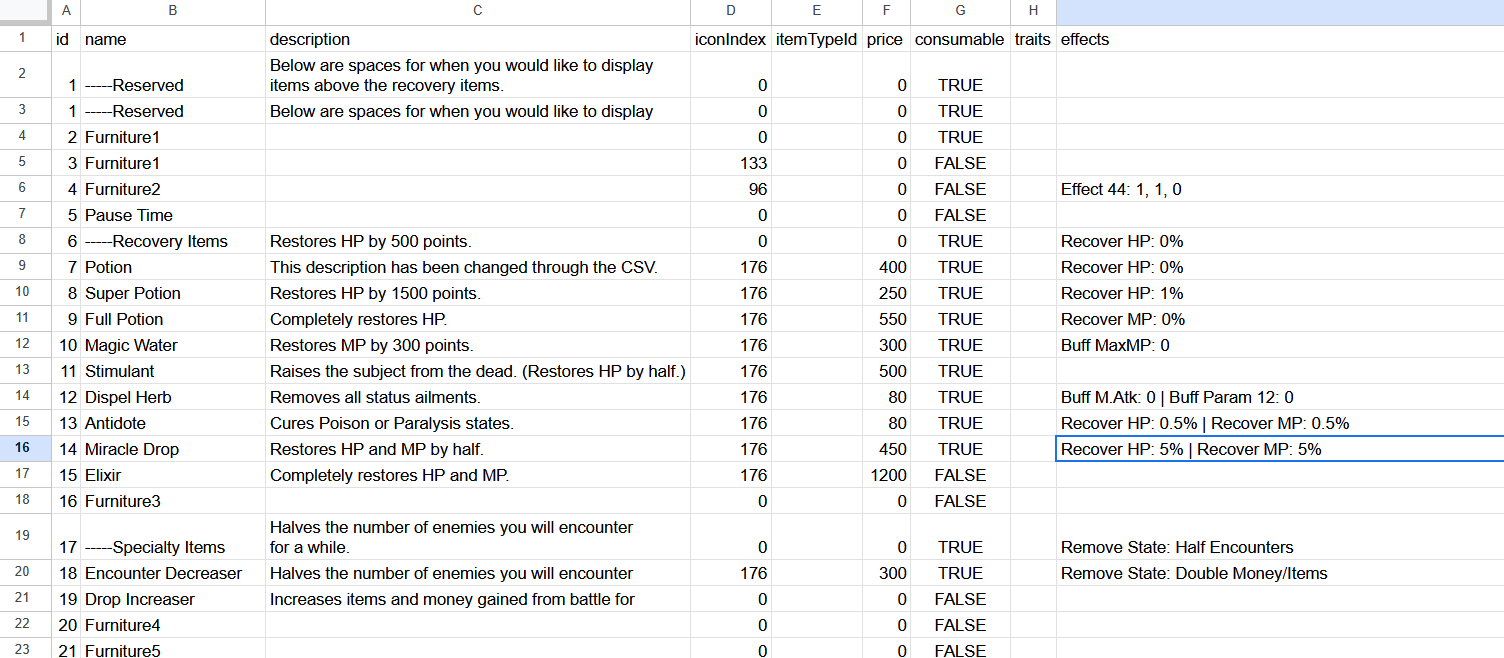
Task: Click the 'name' header cell
Action: pos(173,39)
